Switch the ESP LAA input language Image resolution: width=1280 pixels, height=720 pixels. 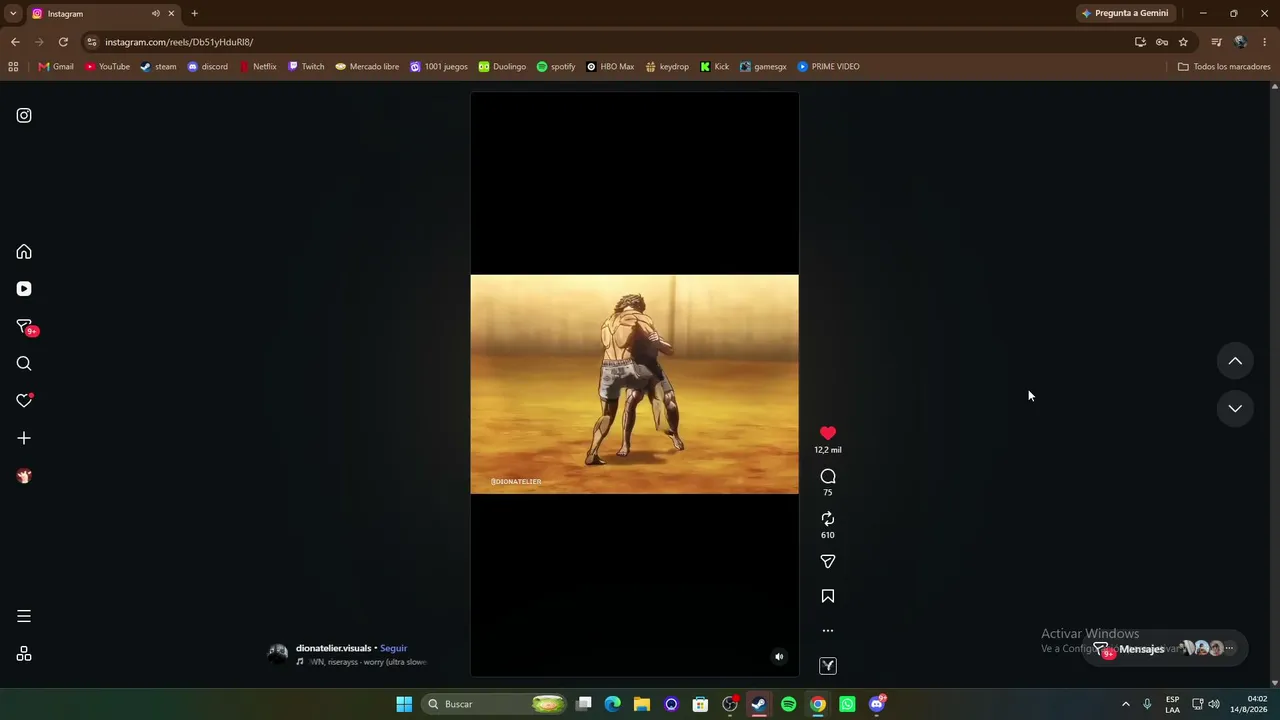click(1172, 704)
